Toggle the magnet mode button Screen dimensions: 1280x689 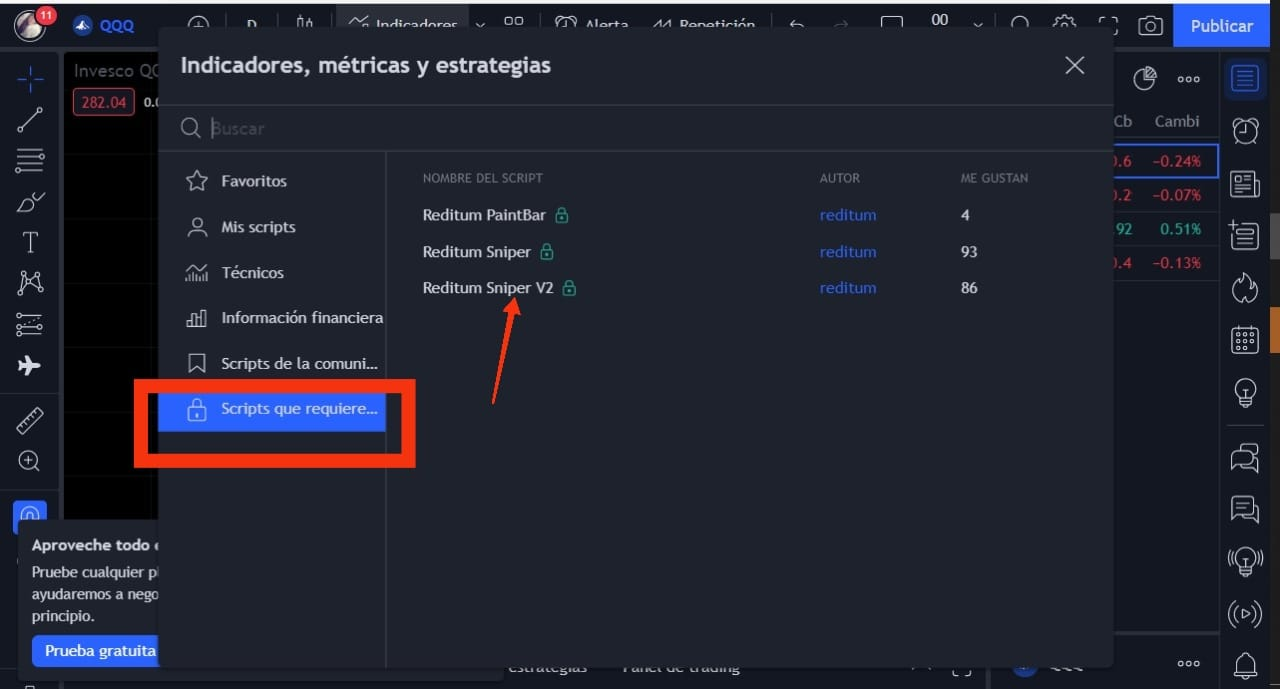pyautogui.click(x=30, y=515)
